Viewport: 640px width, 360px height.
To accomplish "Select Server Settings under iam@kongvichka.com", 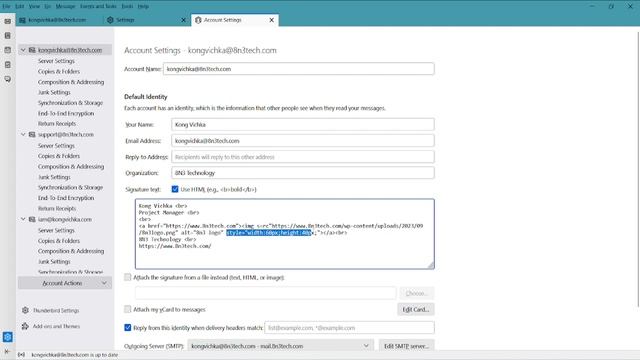I will point(56,230).
